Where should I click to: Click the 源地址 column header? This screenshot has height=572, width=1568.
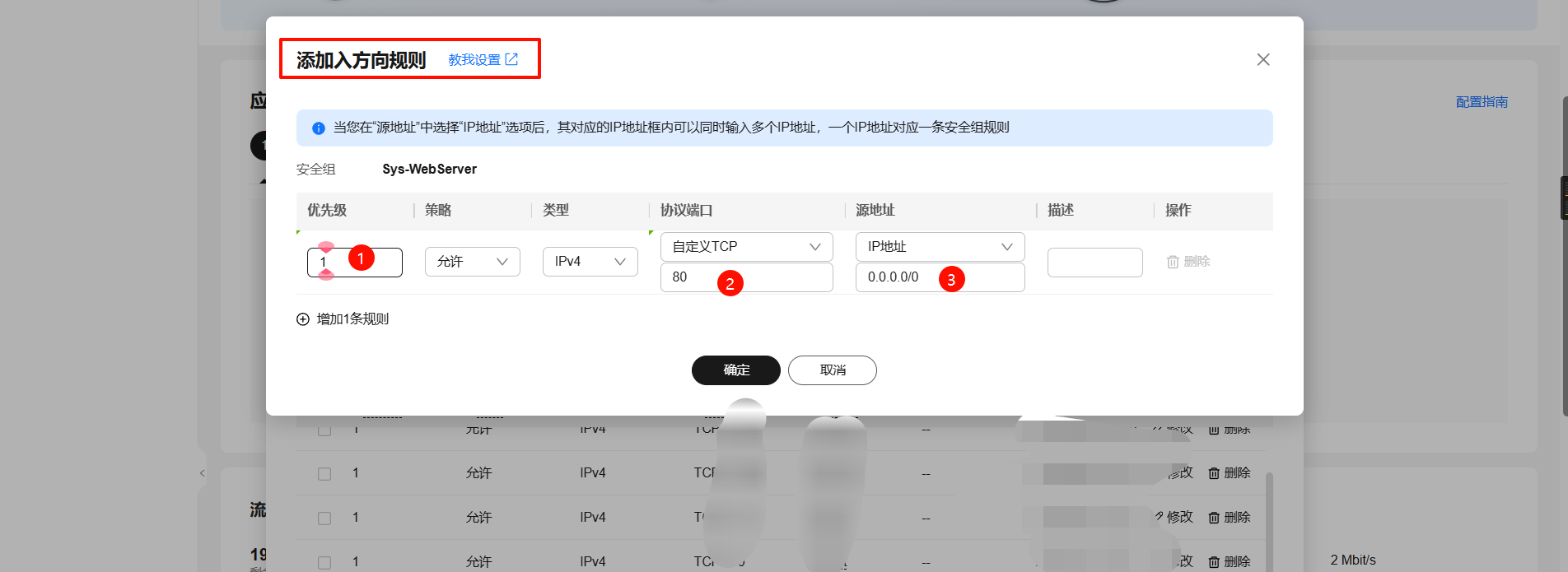875,211
